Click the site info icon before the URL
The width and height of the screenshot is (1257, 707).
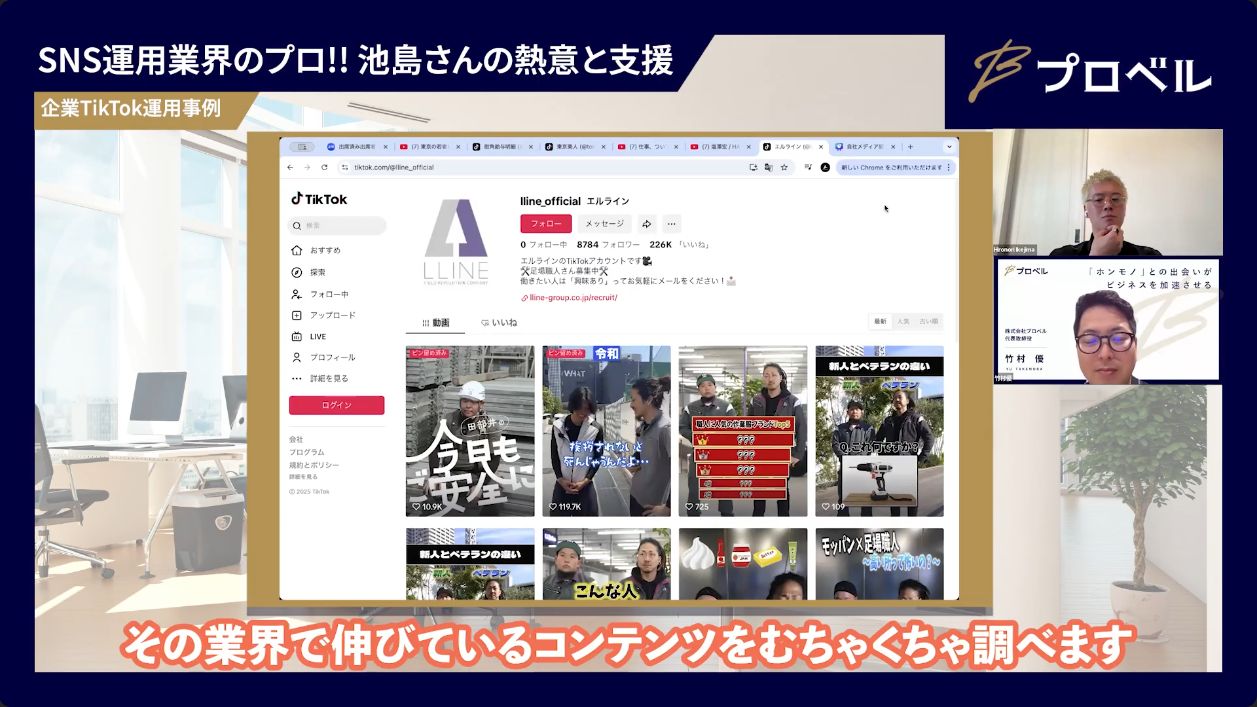tap(344, 167)
